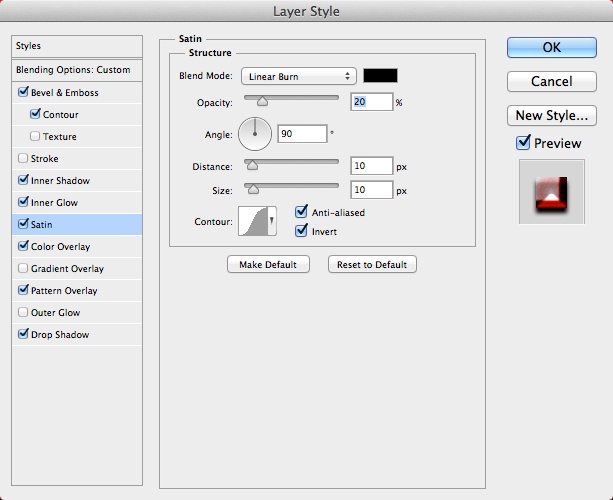This screenshot has width=613, height=500.
Task: Select the Bevel & Emboss label
Action: click(x=65, y=93)
